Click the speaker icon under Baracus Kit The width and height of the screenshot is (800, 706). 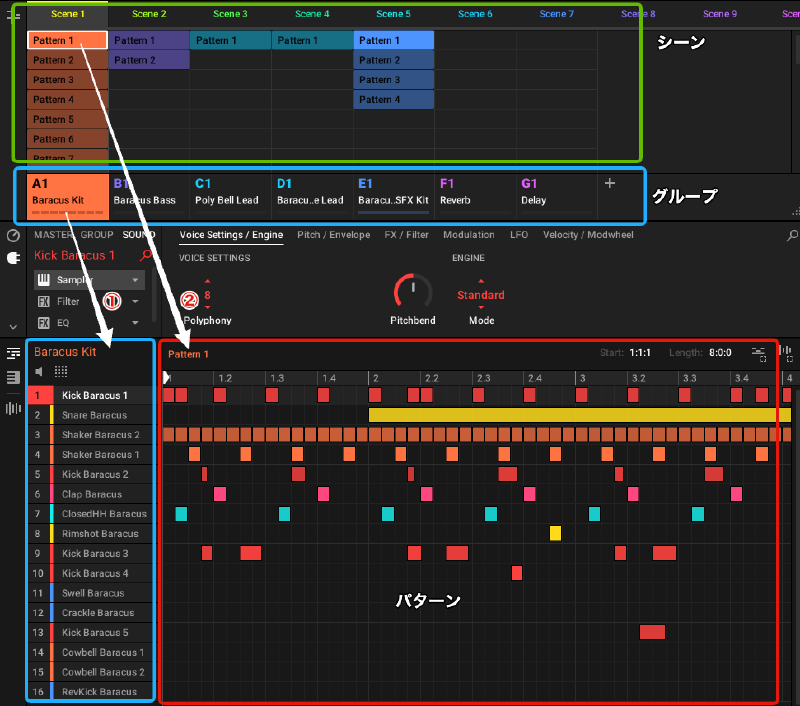tap(39, 371)
